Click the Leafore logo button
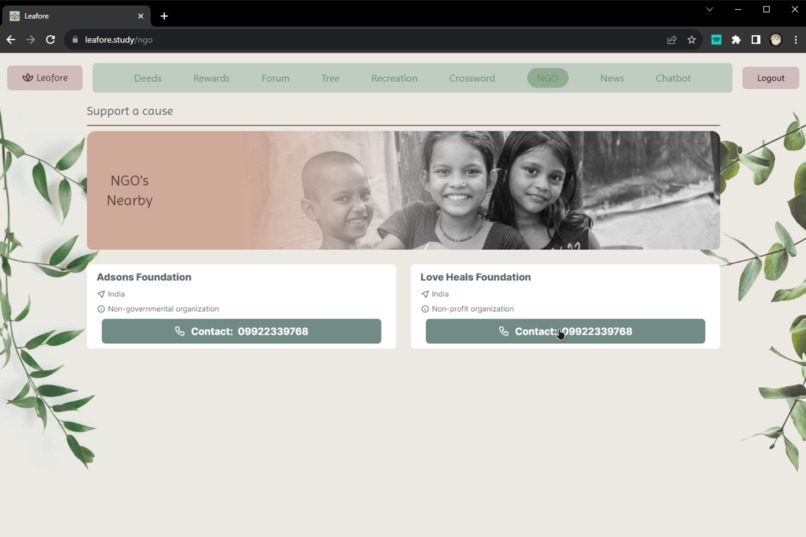Image resolution: width=806 pixels, height=537 pixels. 45,78
